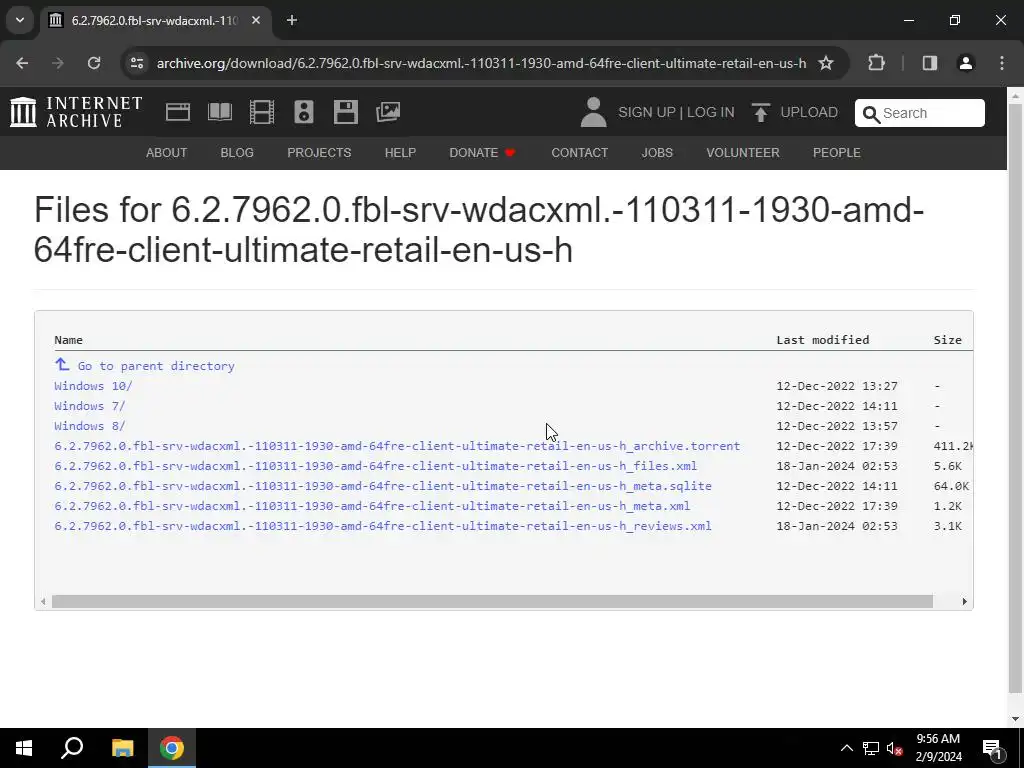Open the taskbar clock and date
Image resolution: width=1024 pixels, height=768 pixels.
(x=938, y=748)
